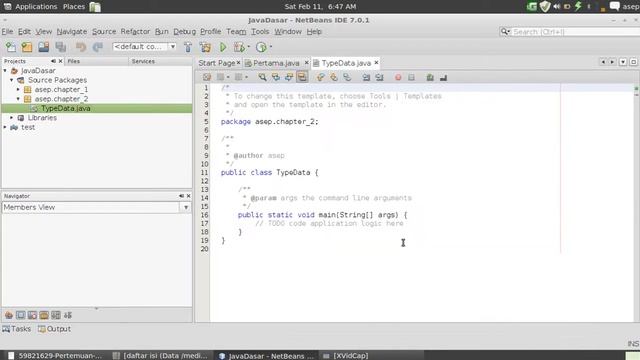Click the New Project toolbar icon
This screenshot has height=360, width=640.
(x=27, y=47)
